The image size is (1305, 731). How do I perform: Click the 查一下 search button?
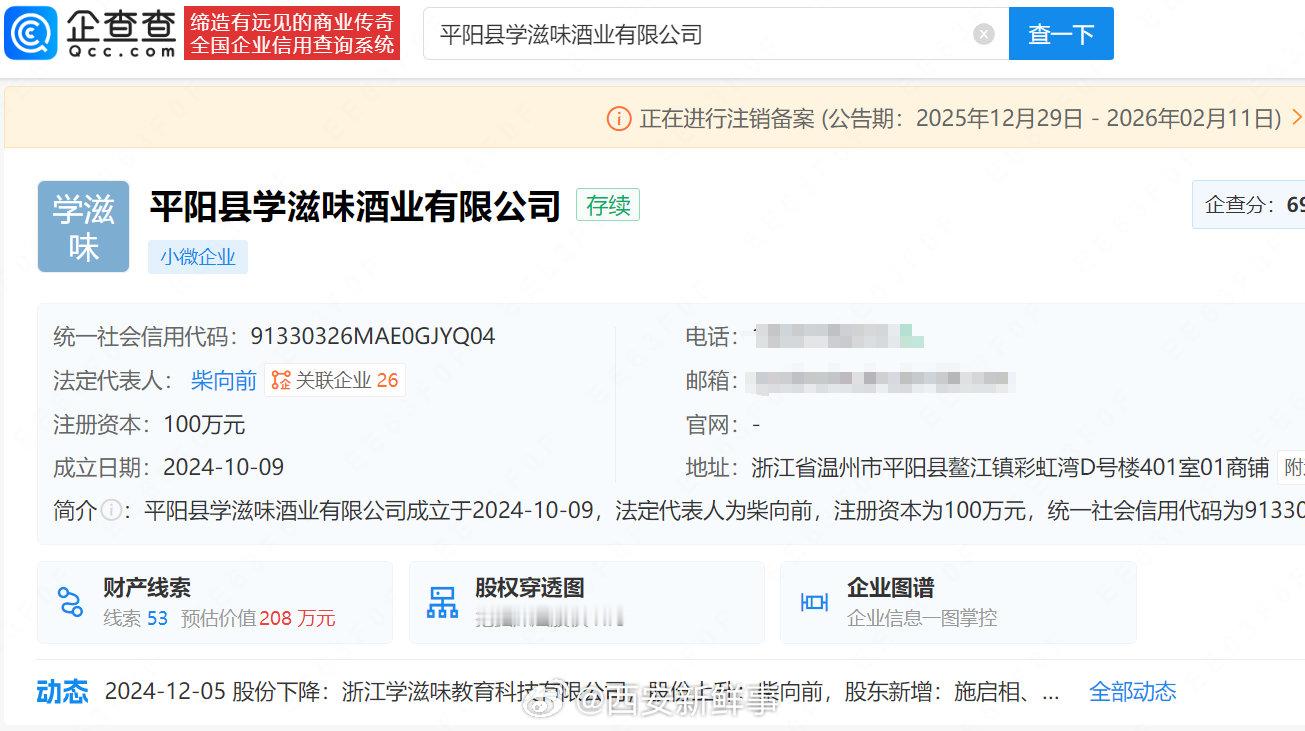pos(1061,33)
